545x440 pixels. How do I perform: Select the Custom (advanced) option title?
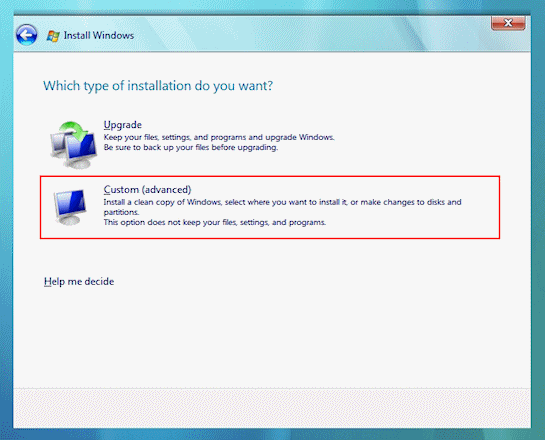click(x=147, y=189)
